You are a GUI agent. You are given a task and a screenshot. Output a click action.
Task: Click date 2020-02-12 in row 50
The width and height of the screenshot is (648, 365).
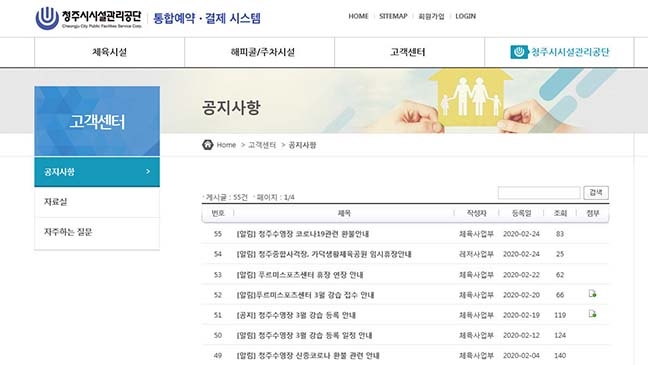521,335
